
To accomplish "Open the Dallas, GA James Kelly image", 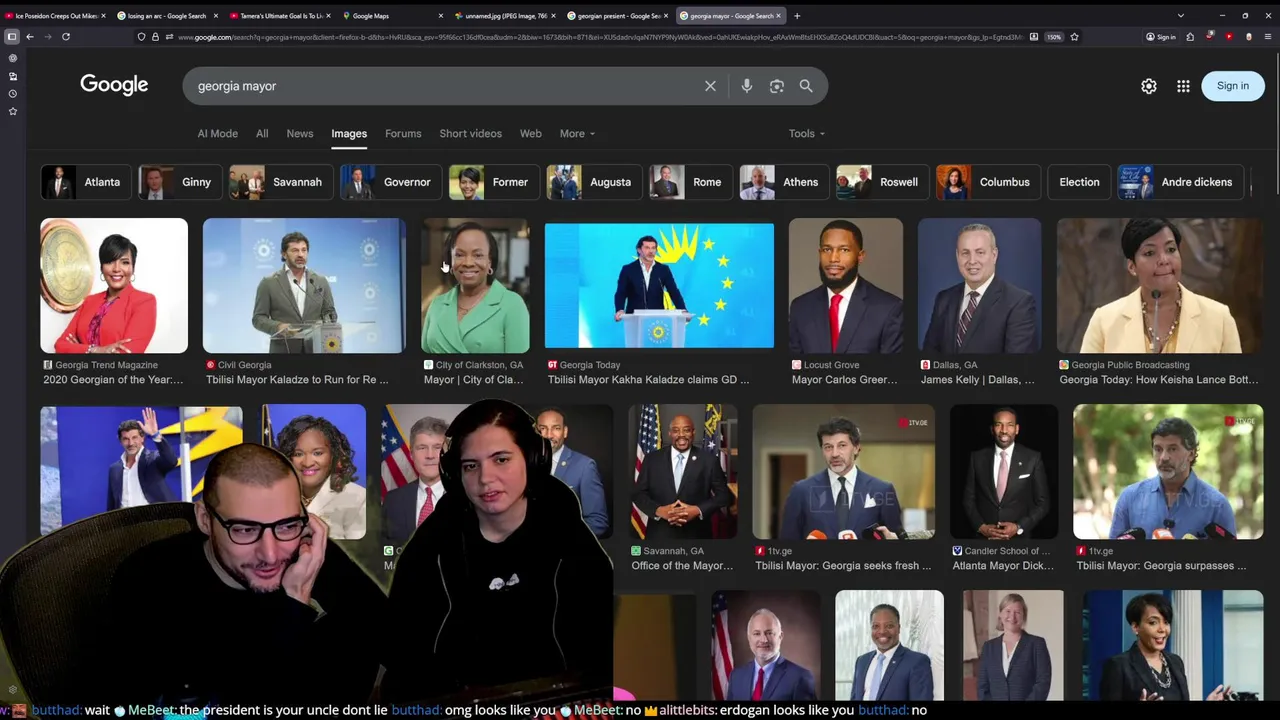I will [979, 285].
